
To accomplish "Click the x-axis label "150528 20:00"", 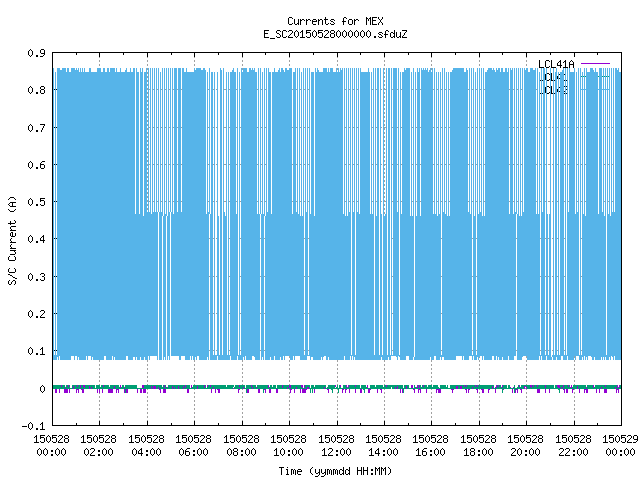I will click(525, 446).
